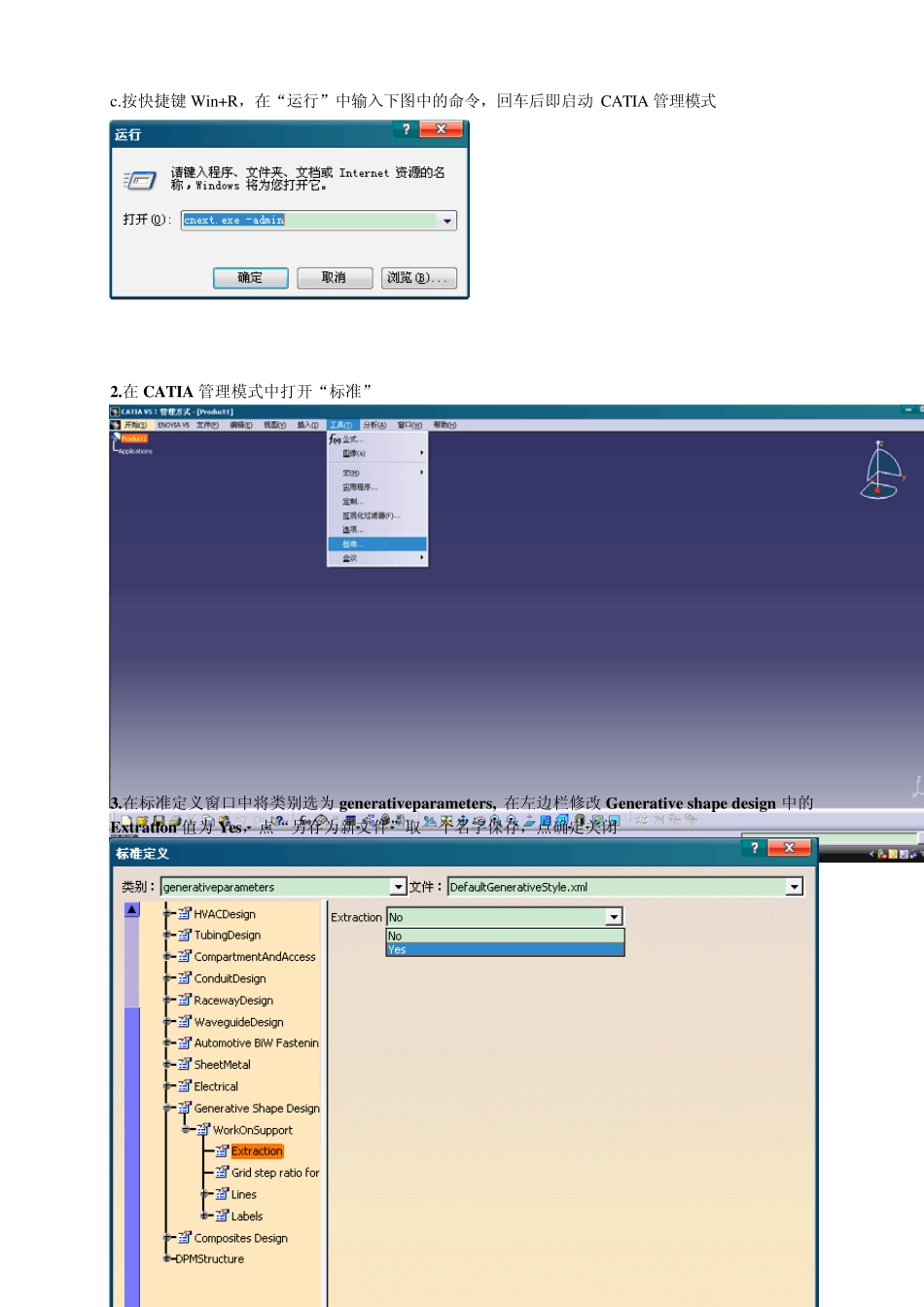Click the compass in the CATIA viewport

coord(882,471)
